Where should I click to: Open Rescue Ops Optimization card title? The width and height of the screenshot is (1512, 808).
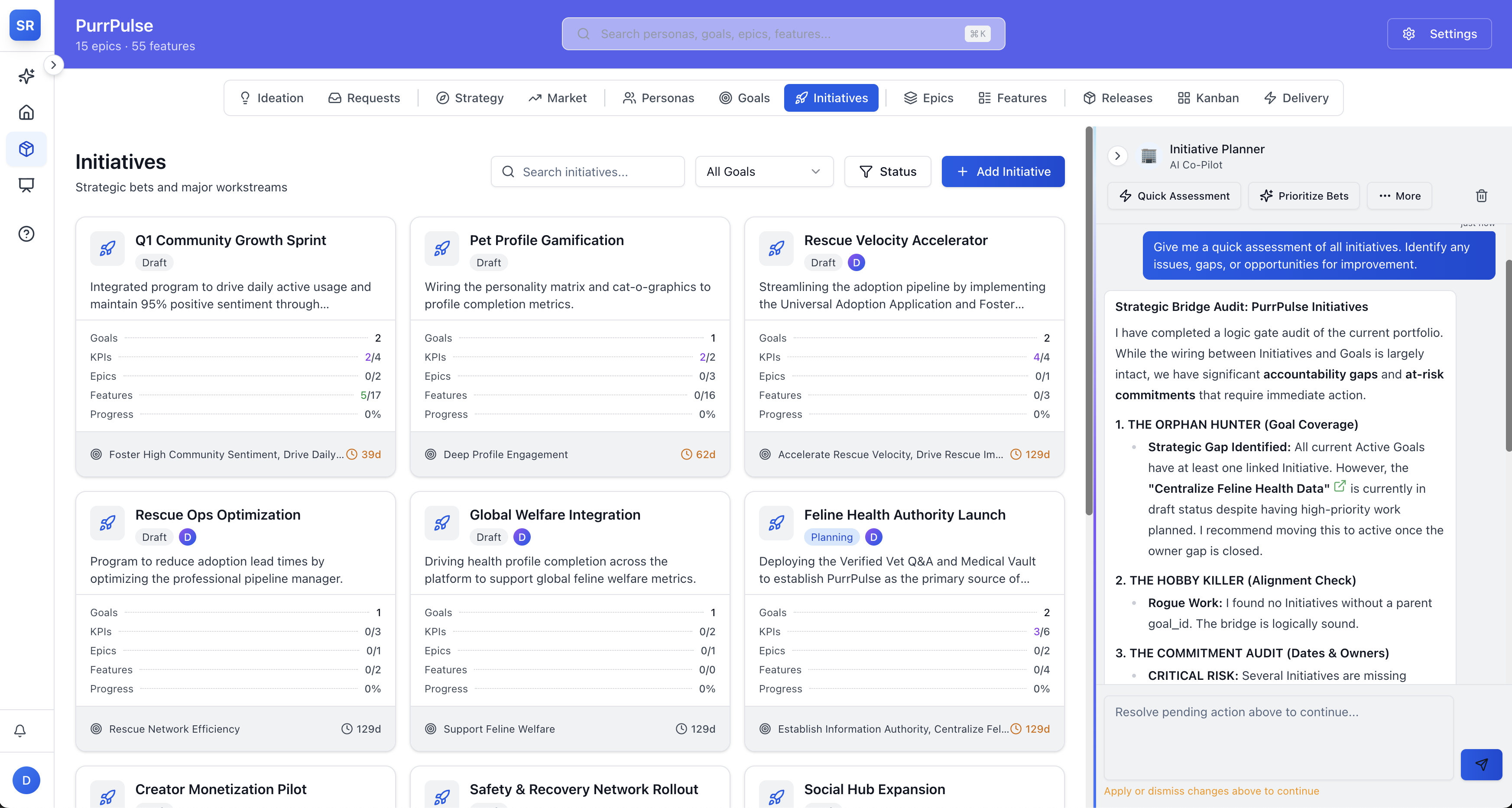pyautogui.click(x=218, y=514)
